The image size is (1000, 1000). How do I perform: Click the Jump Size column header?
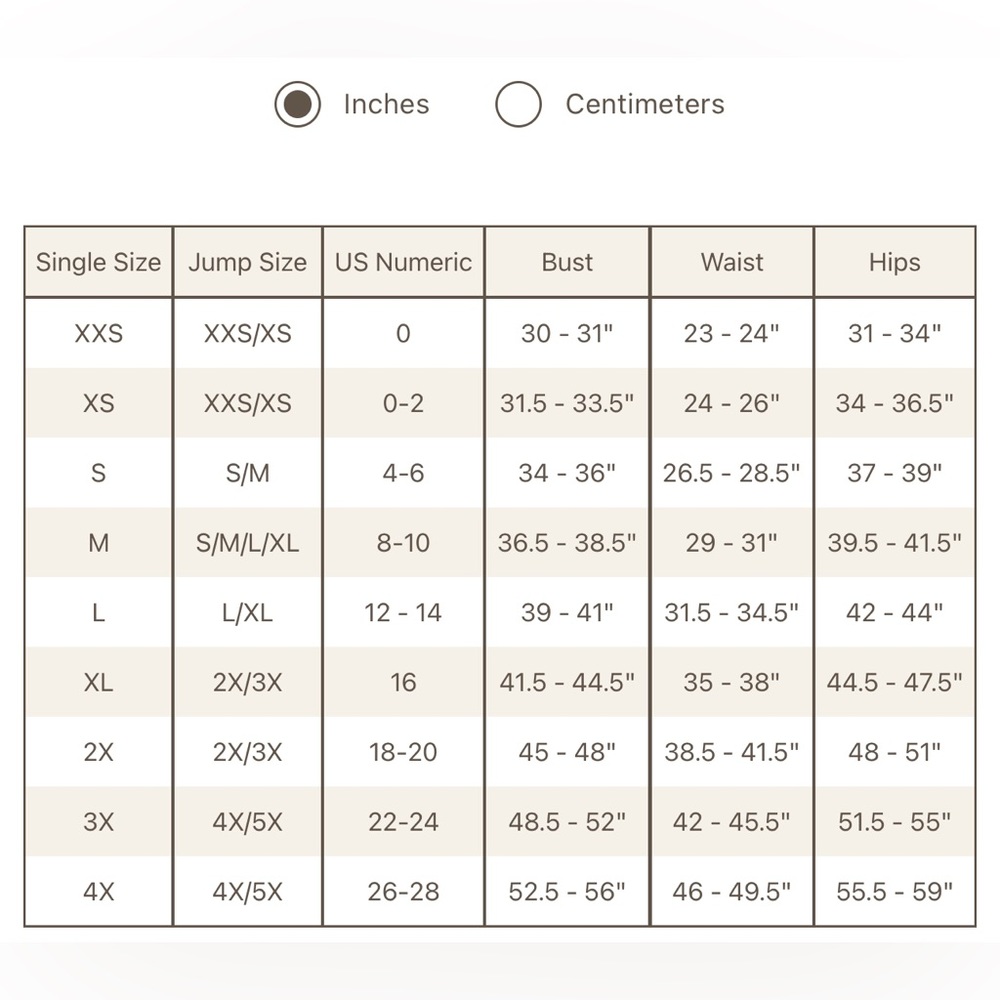[247, 262]
